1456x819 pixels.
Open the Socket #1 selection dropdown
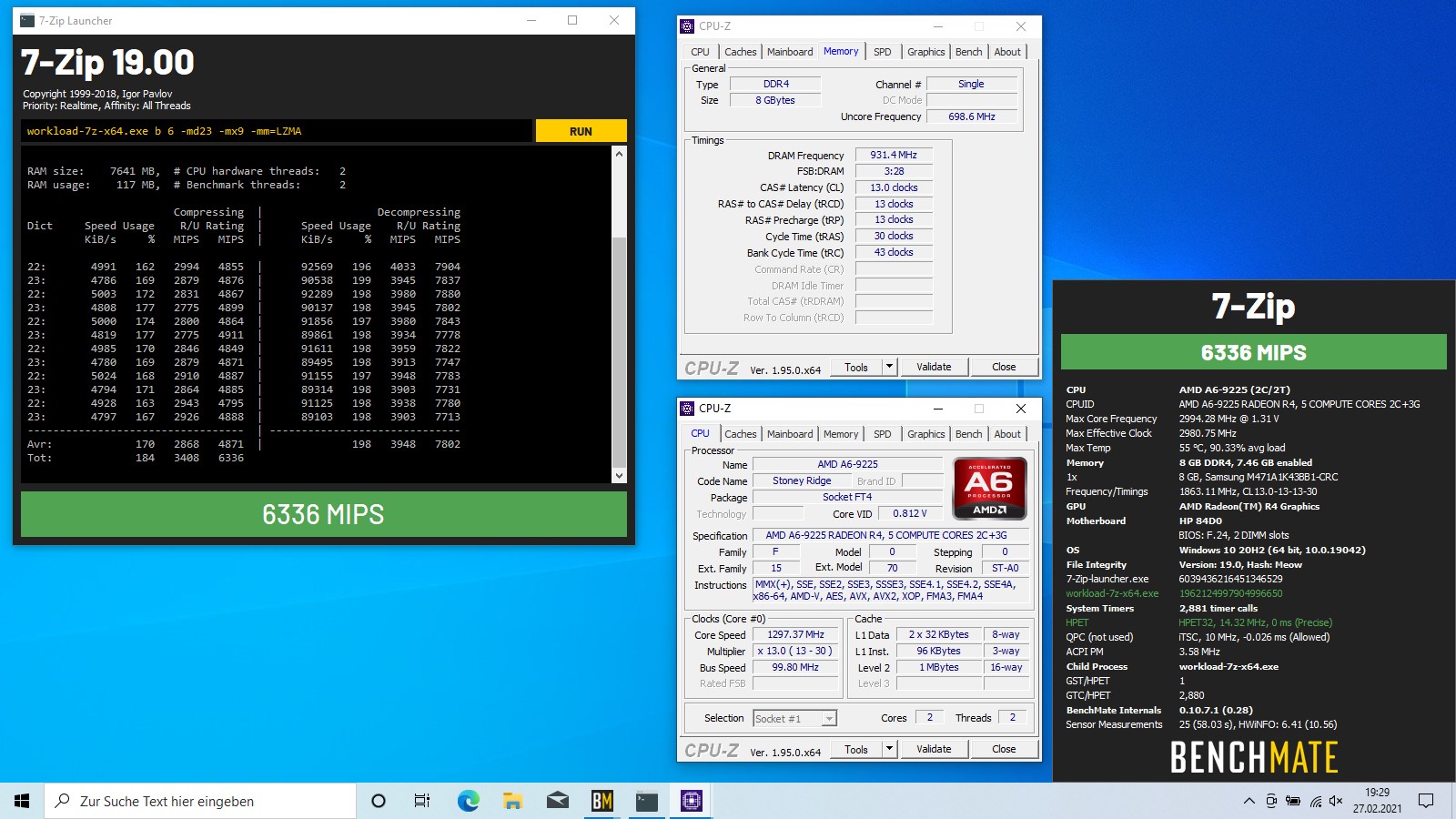click(794, 719)
